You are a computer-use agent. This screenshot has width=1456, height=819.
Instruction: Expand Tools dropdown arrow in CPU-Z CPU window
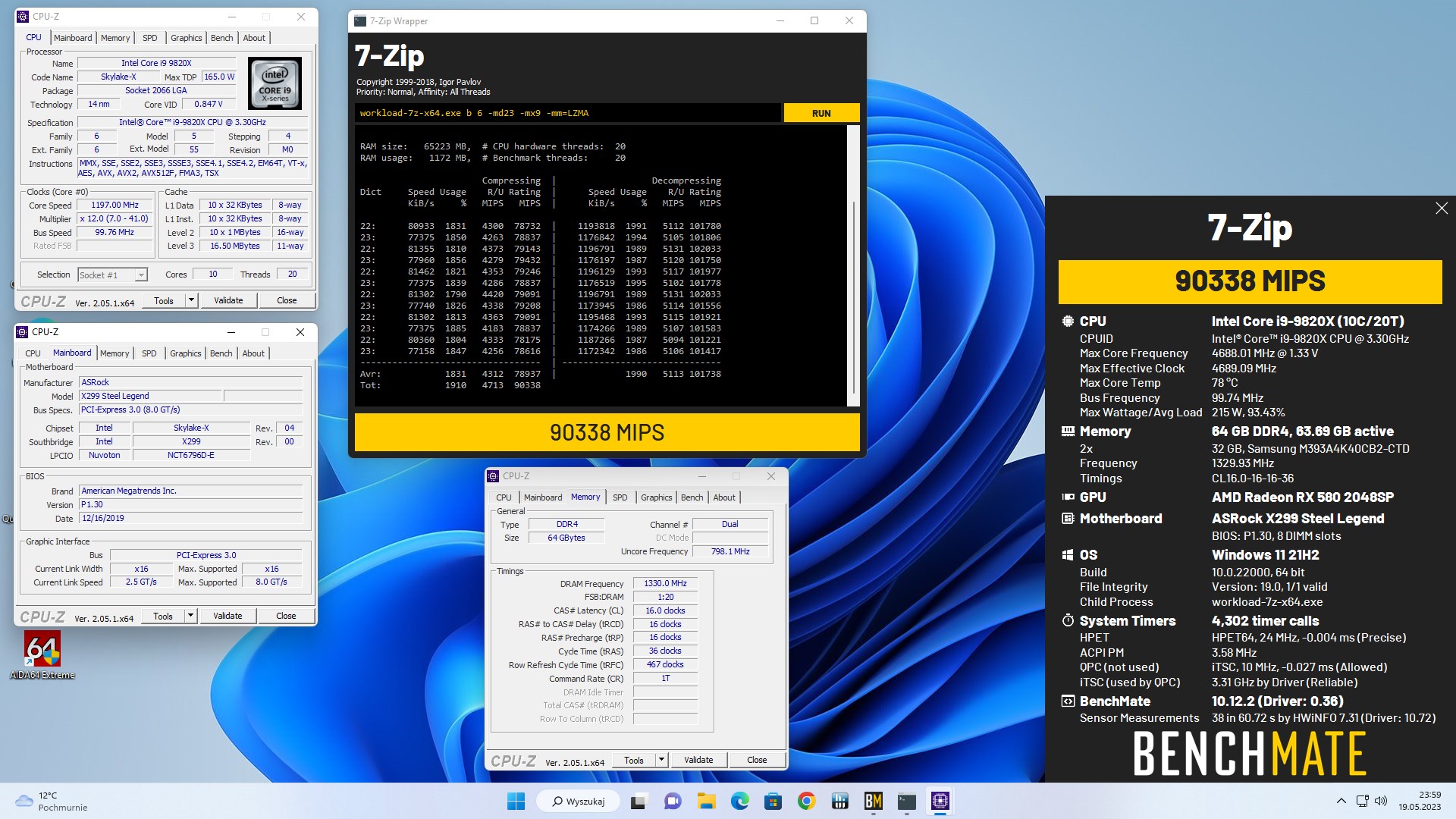191,300
